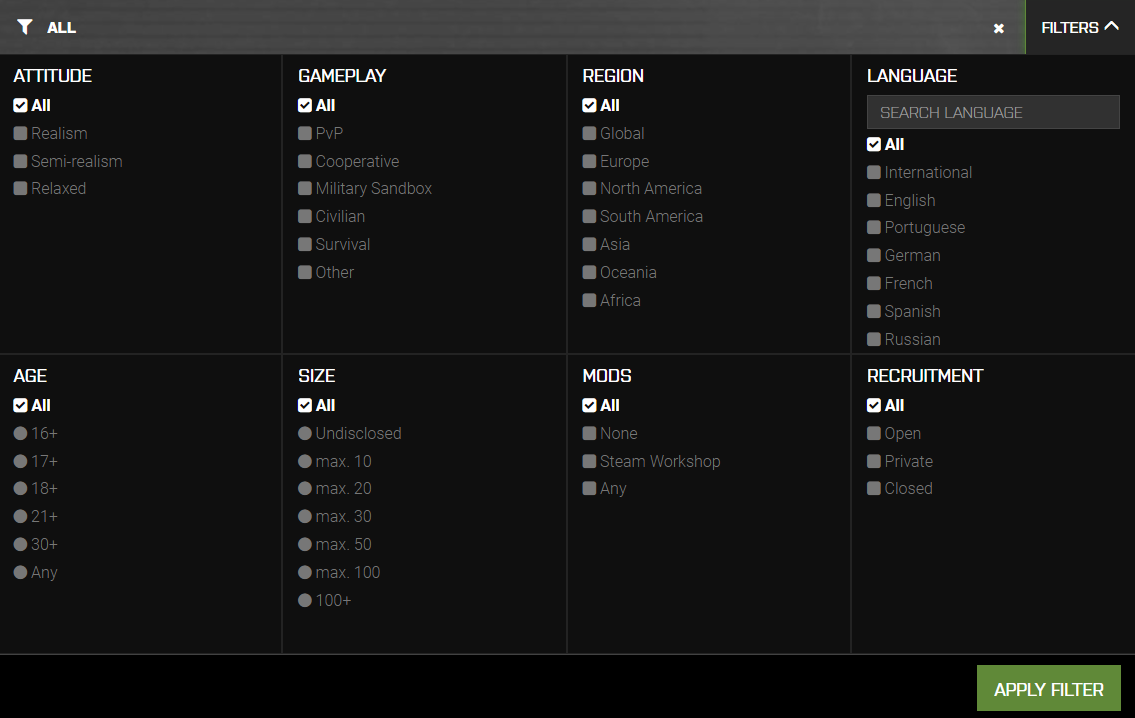This screenshot has height=718, width=1135.
Task: Pick the 21+ age option
Action: (20, 517)
